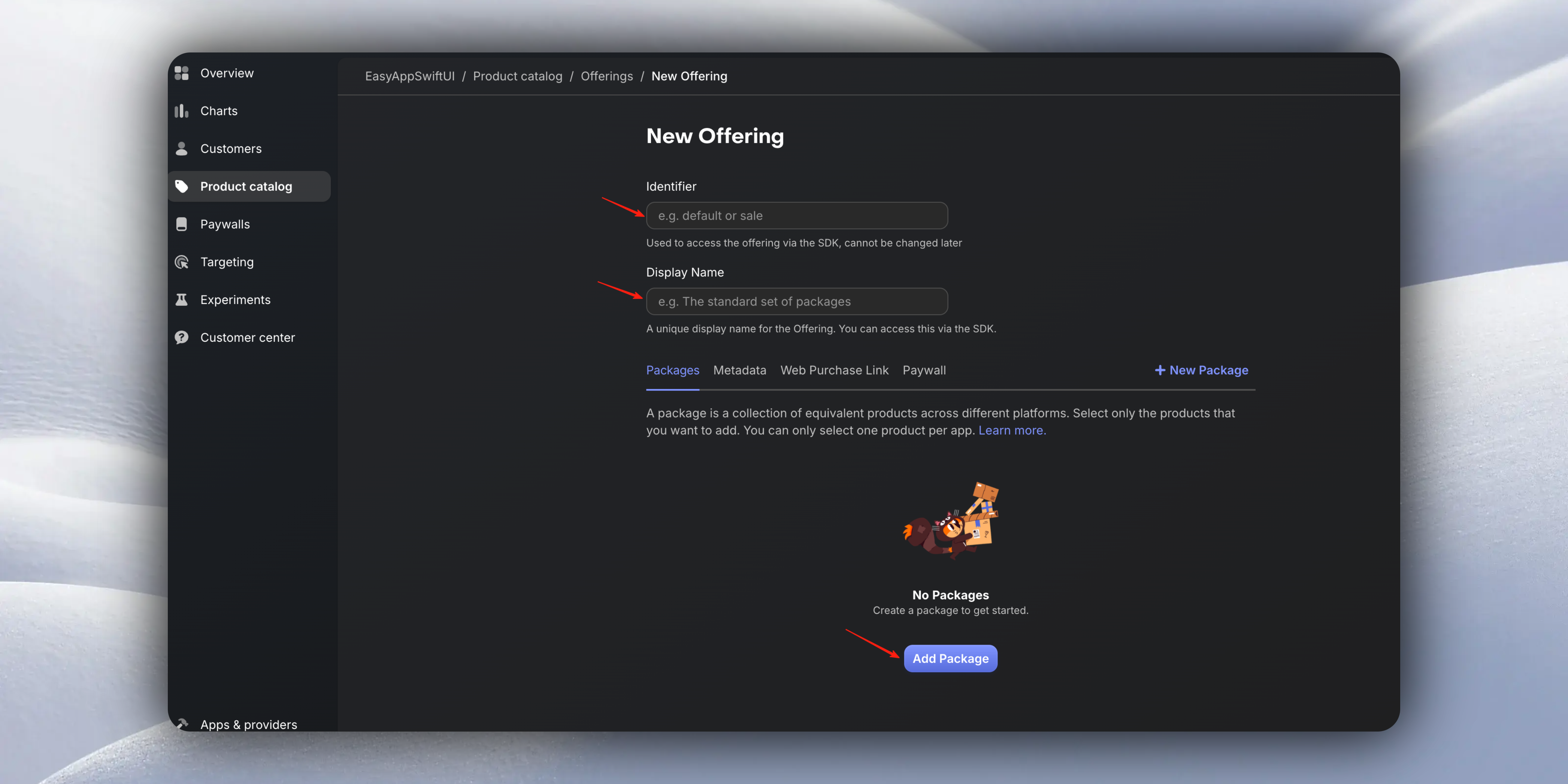
Task: Click the Targeting cursor icon
Action: (x=181, y=261)
